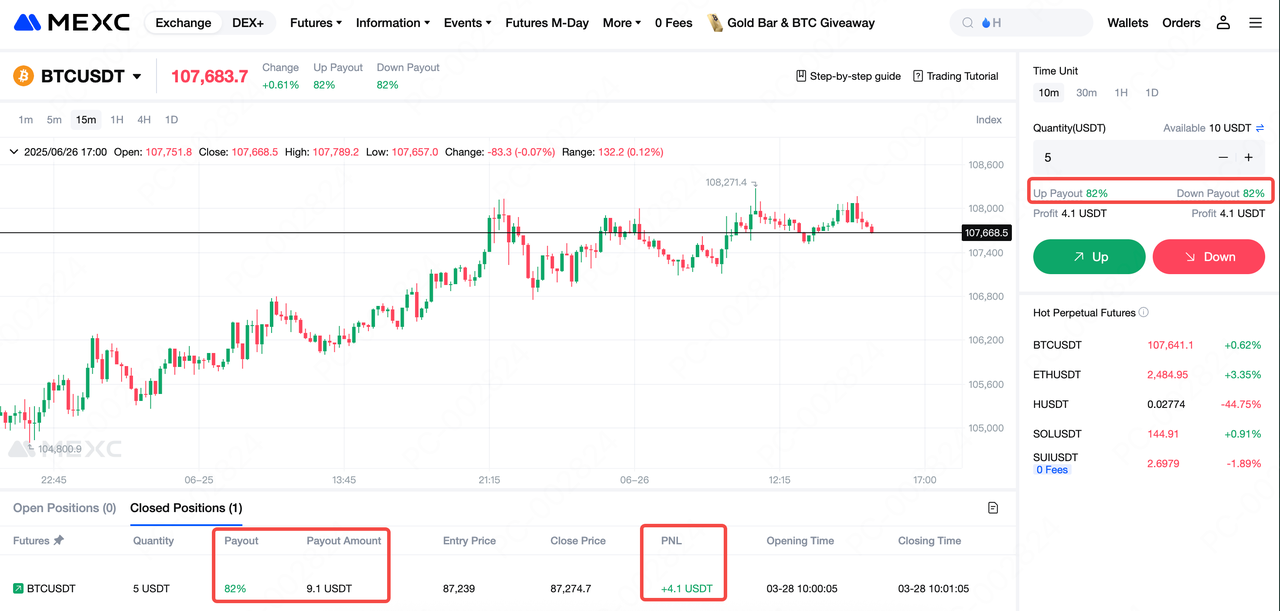Expand the Events menu
Screen dimensions: 1280x611
(x=468, y=23)
